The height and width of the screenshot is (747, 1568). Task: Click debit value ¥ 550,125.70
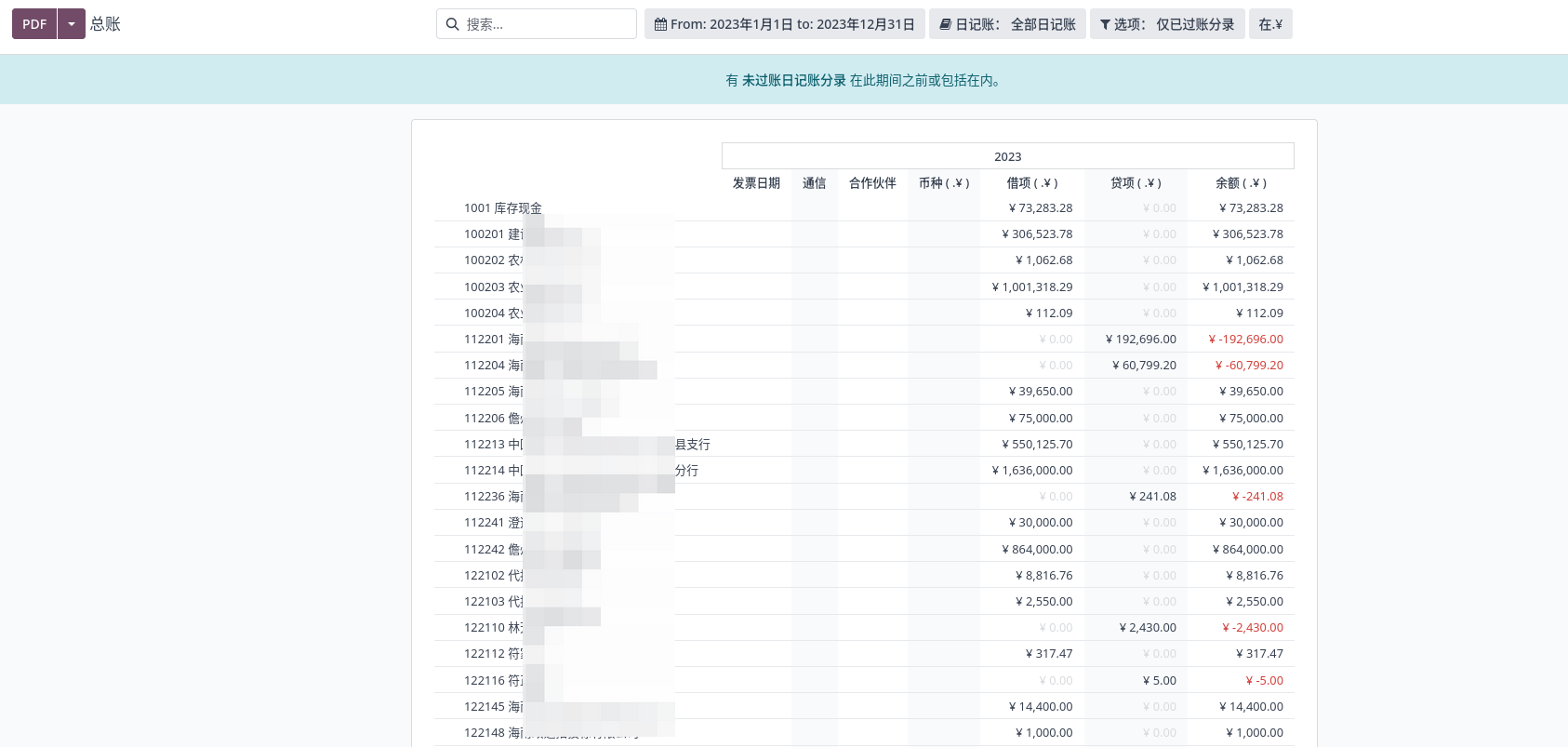pos(1037,445)
